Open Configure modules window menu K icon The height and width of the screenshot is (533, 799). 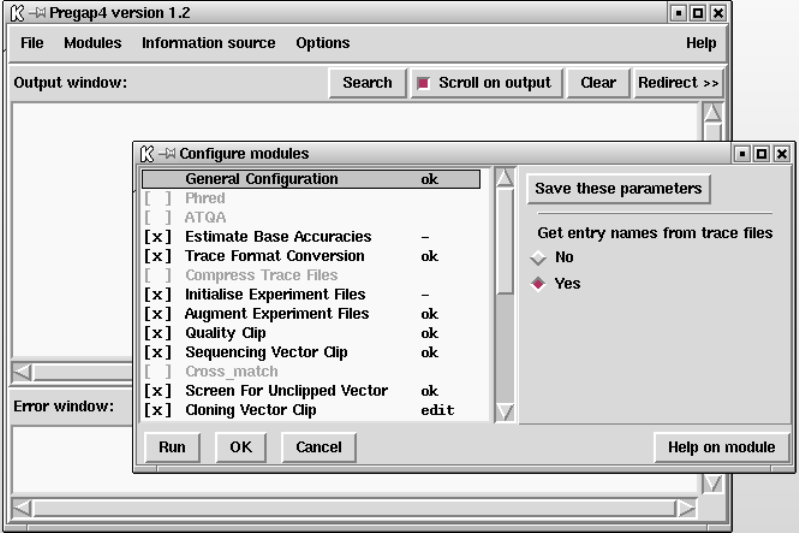(x=147, y=153)
